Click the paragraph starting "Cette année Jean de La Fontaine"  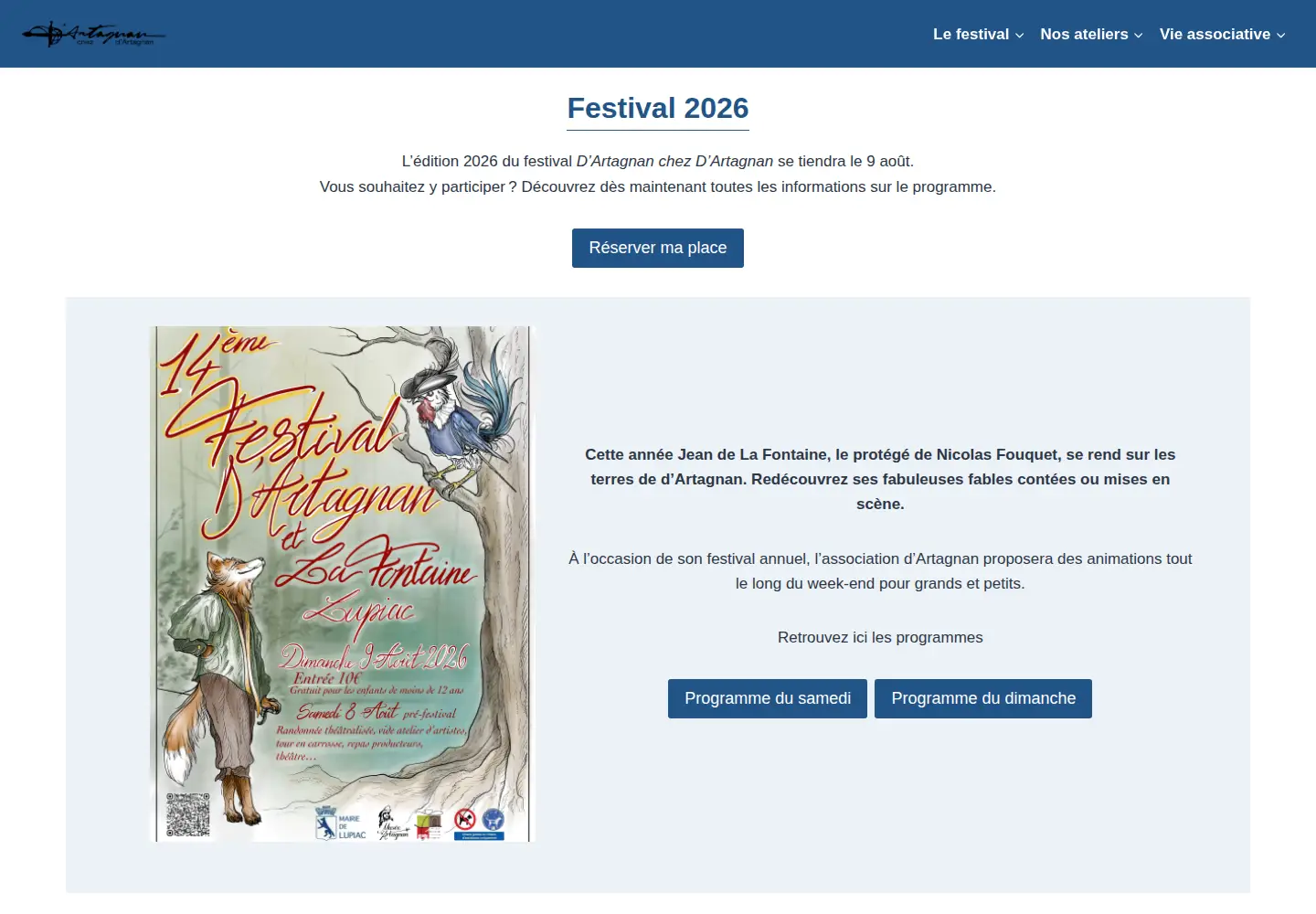pos(880,479)
